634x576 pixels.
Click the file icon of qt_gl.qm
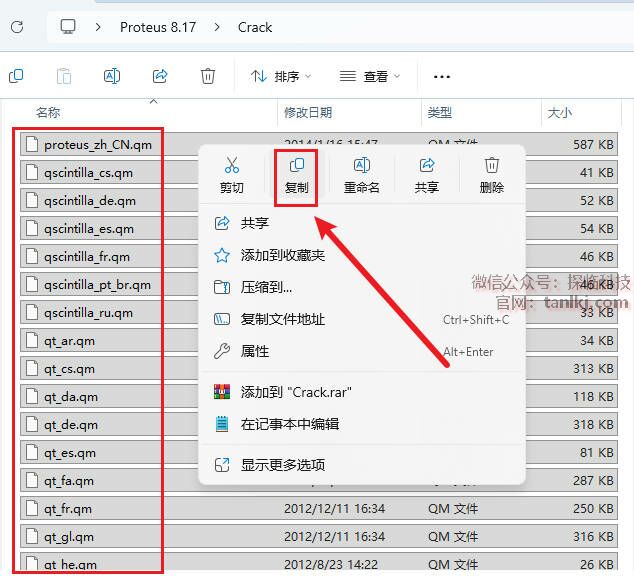(32, 536)
